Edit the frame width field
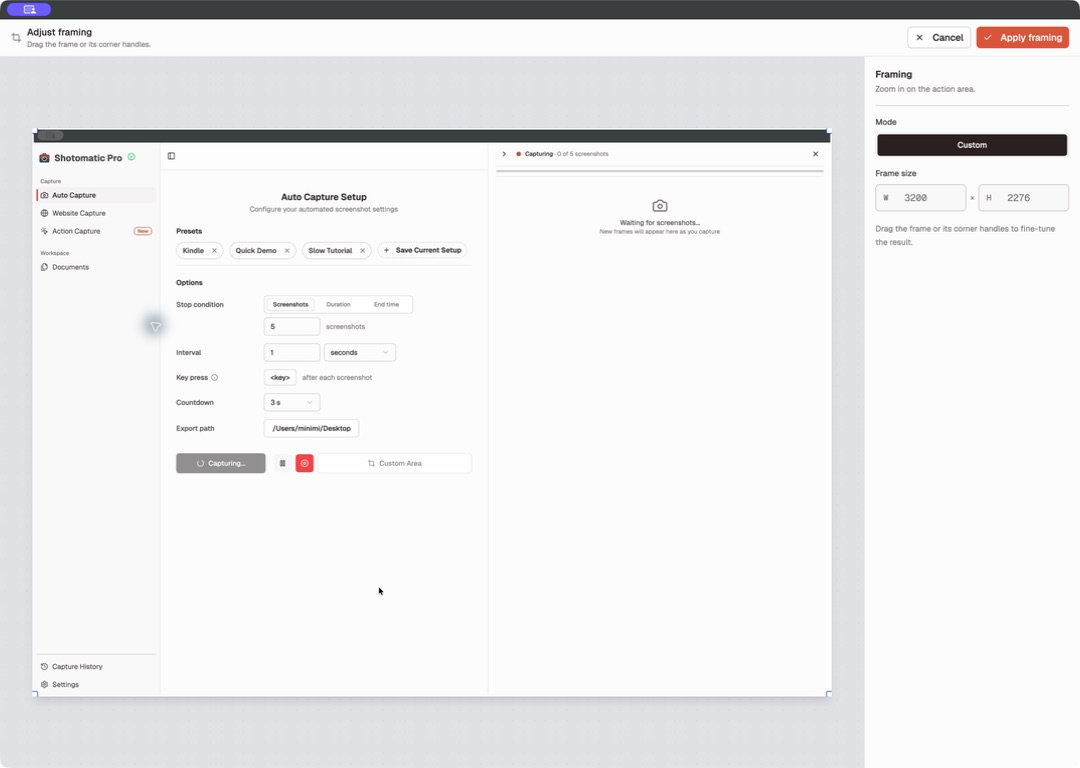 coord(920,198)
